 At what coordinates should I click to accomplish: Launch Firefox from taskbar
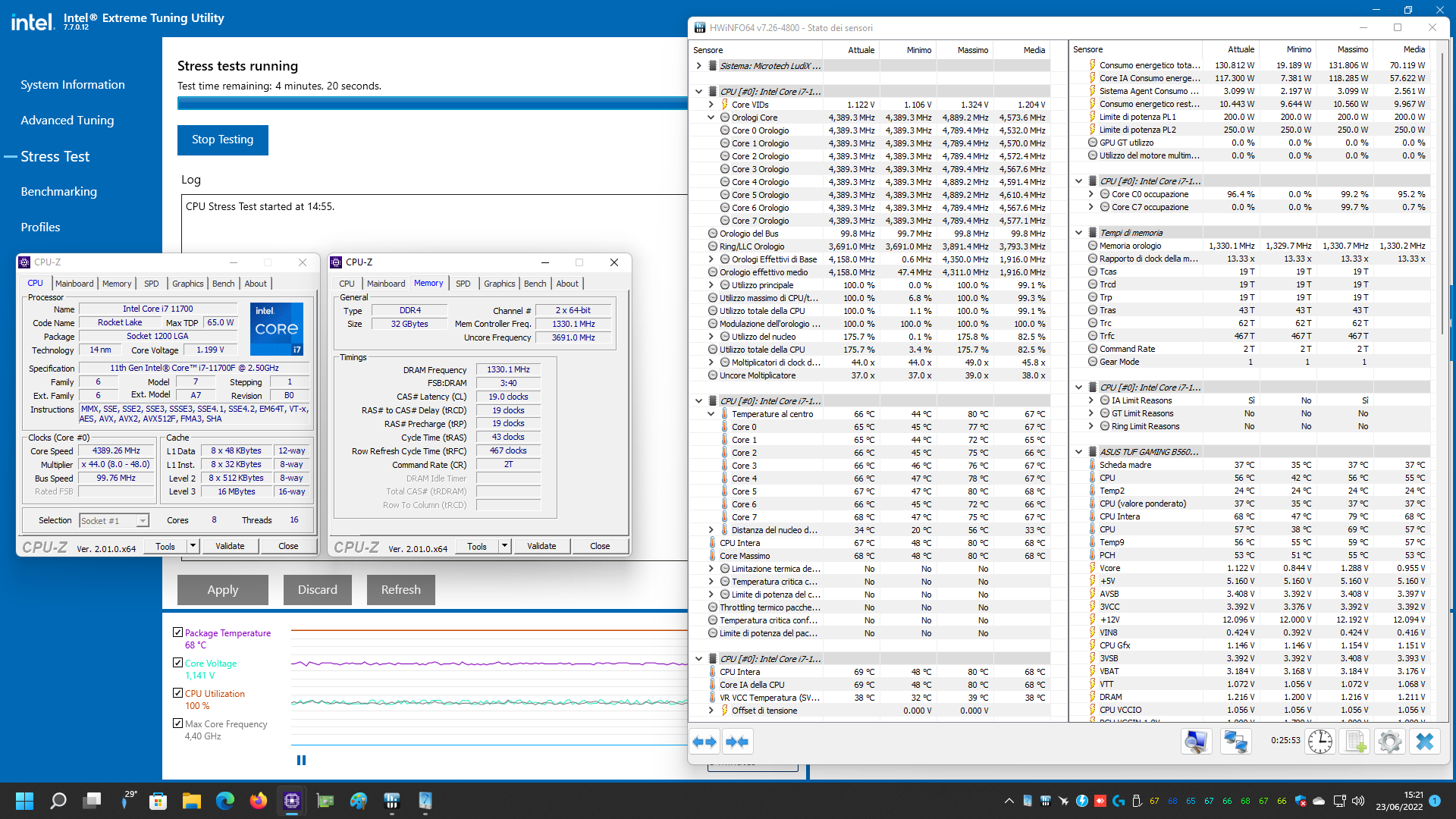(x=259, y=801)
